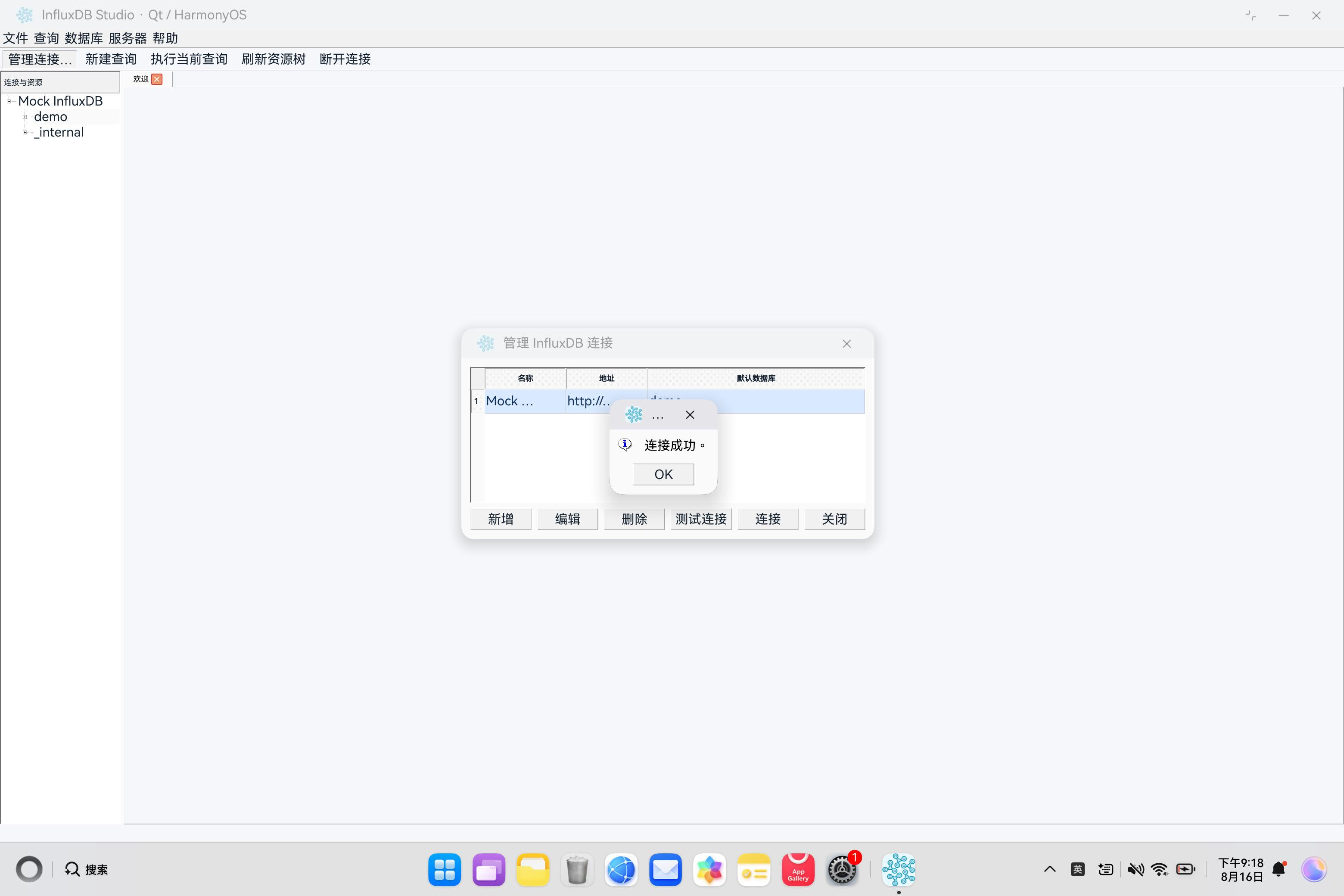Viewport: 1344px width, 896px height.
Task: Select demo in the resource tree
Action: (x=50, y=117)
